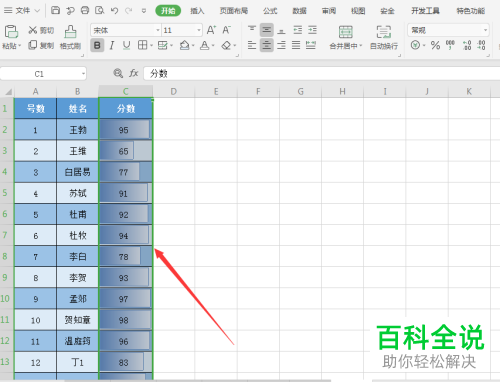This screenshot has width=500, height=382.
Task: Switch to the 数据 tab
Action: click(x=299, y=11)
